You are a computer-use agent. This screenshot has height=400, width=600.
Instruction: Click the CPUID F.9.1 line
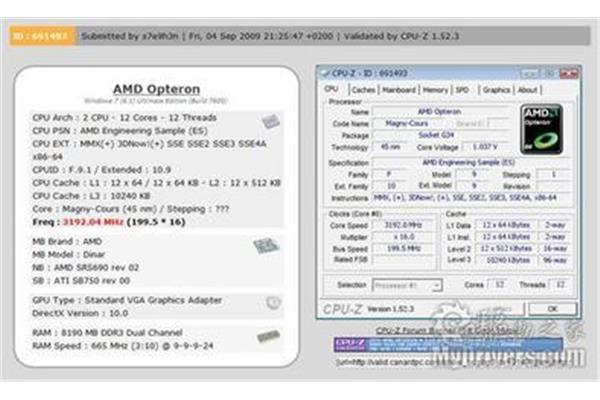101,170
